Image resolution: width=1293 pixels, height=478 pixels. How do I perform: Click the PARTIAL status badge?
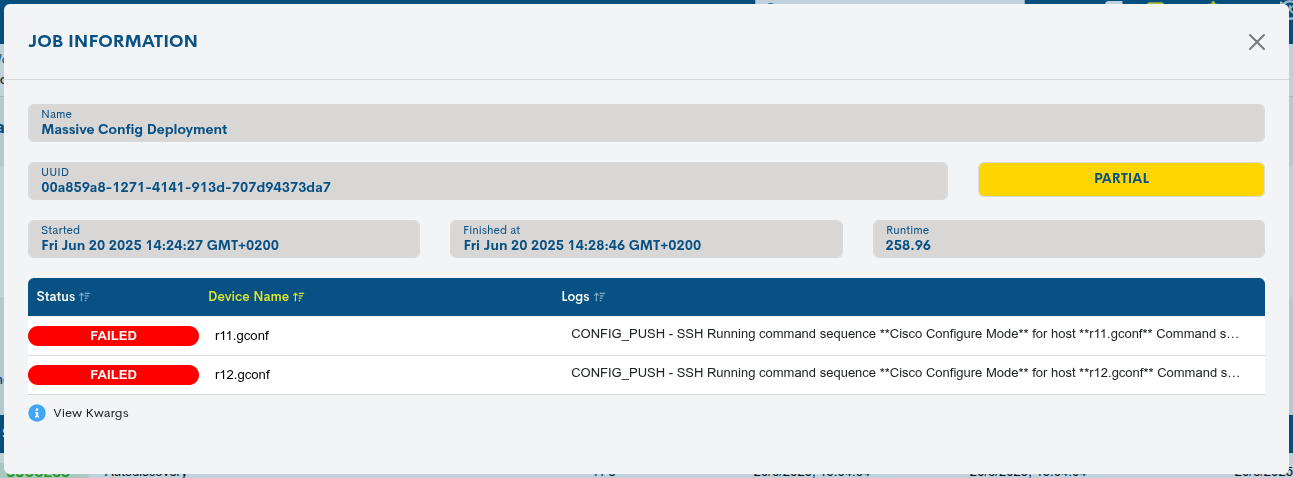(1121, 179)
